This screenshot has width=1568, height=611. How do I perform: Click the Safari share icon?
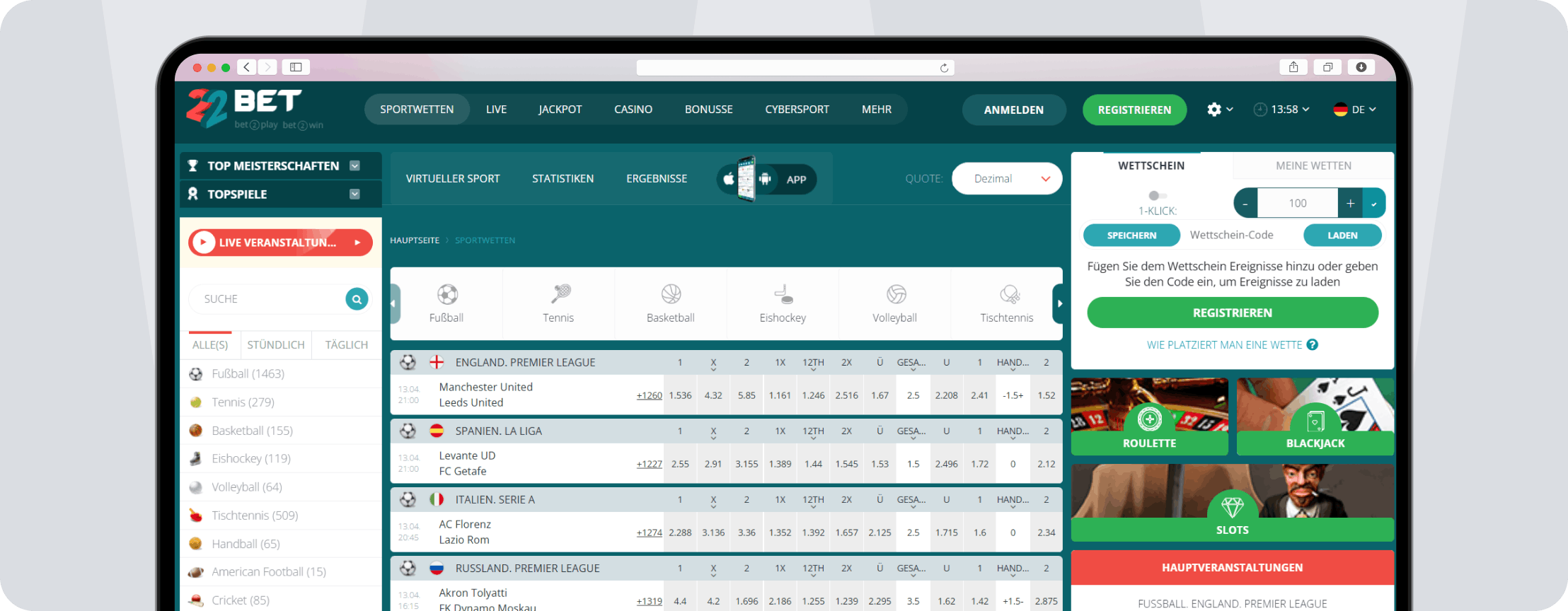(1293, 67)
